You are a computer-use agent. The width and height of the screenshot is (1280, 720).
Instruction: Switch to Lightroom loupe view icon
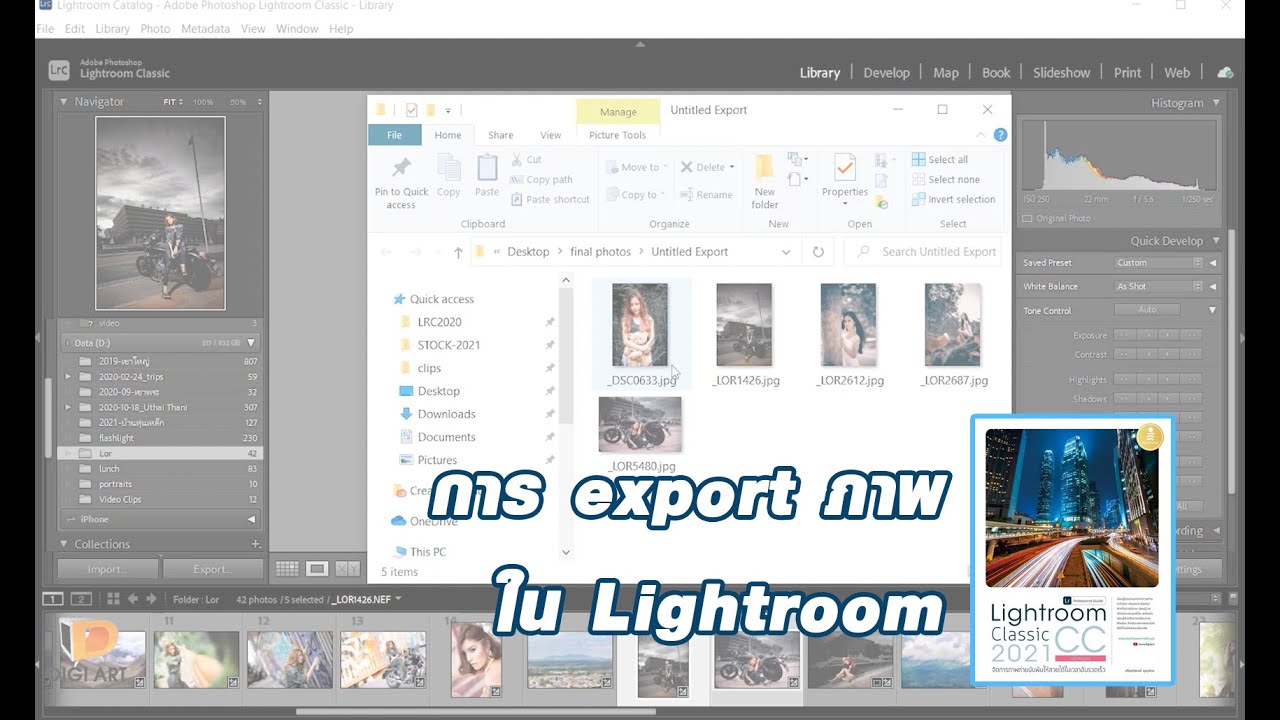coord(317,569)
